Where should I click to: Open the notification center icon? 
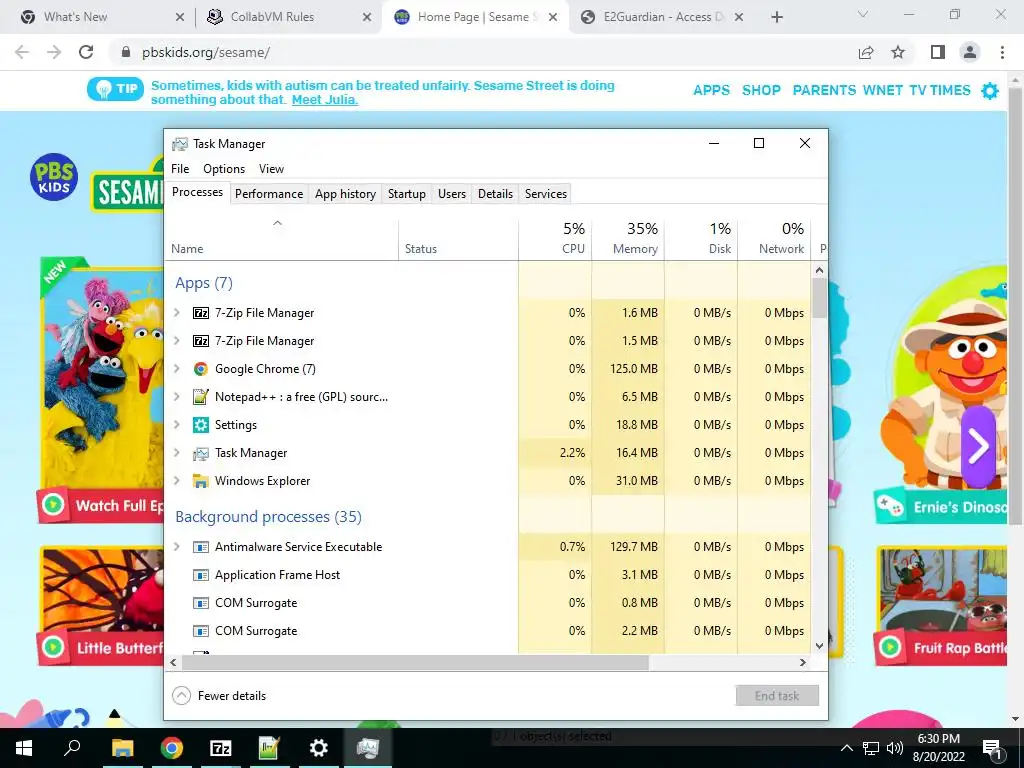point(992,748)
